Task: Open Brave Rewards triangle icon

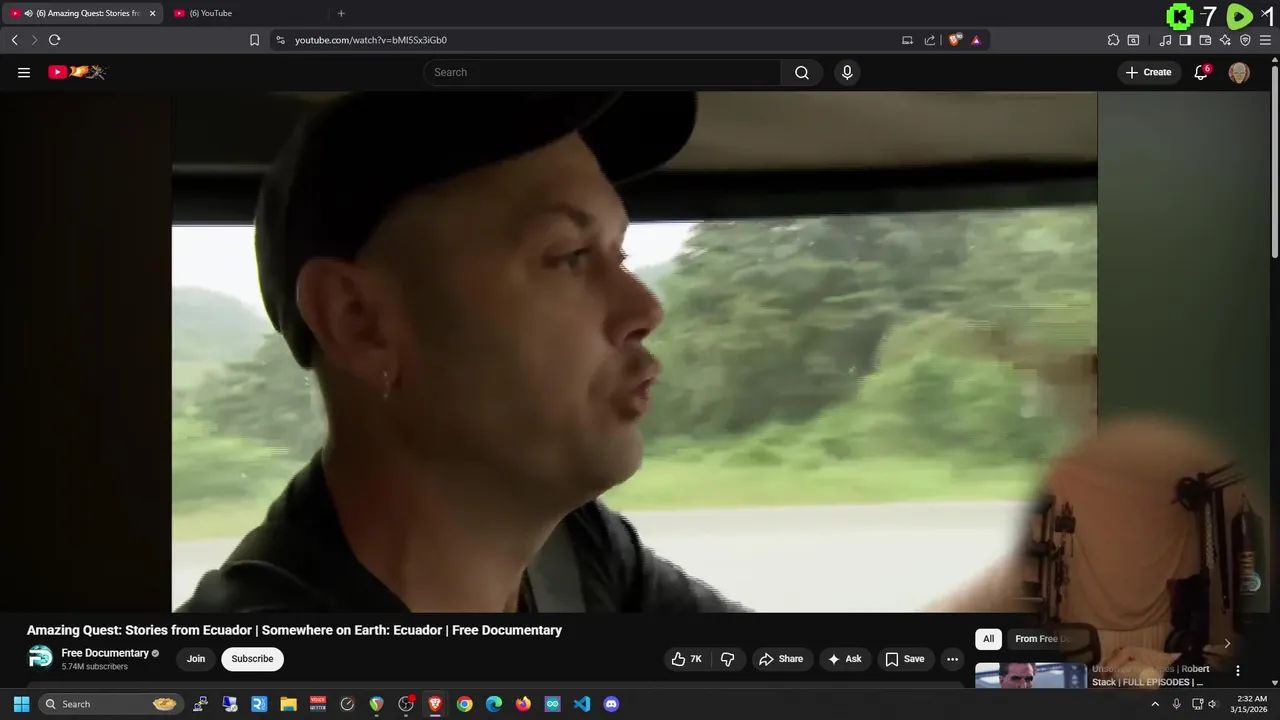Action: pyautogui.click(x=976, y=40)
